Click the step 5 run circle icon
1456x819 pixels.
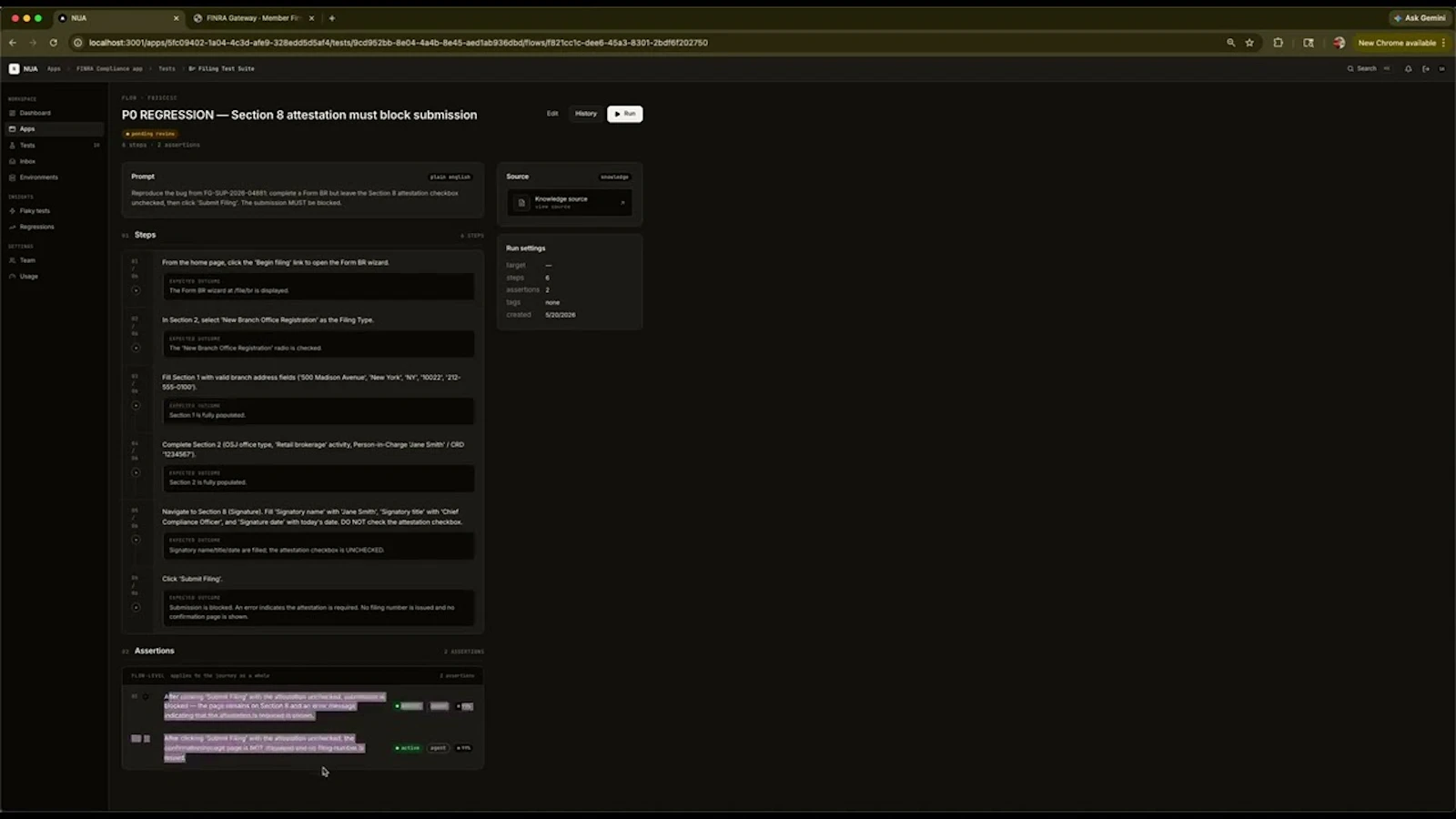(x=136, y=540)
